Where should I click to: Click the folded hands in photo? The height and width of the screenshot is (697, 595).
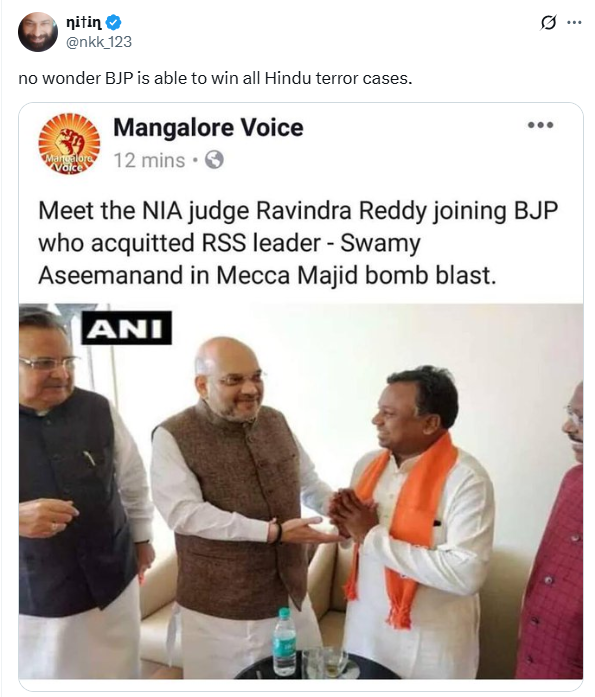pos(352,514)
